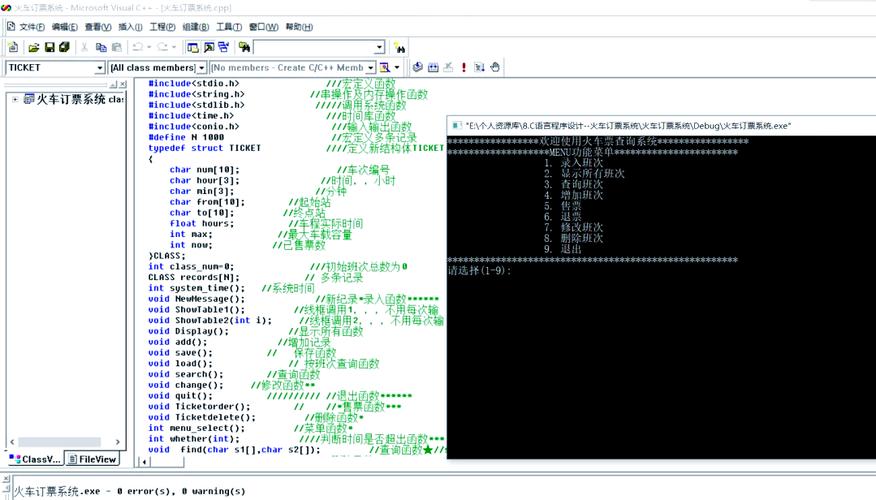This screenshot has width=876, height=500.
Task: Switch to the ClassView tab
Action: coord(35,459)
